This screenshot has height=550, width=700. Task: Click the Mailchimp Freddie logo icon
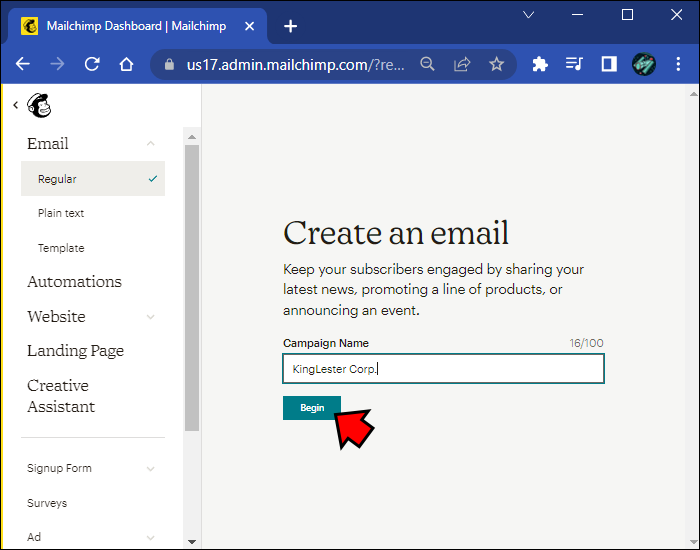click(x=38, y=105)
